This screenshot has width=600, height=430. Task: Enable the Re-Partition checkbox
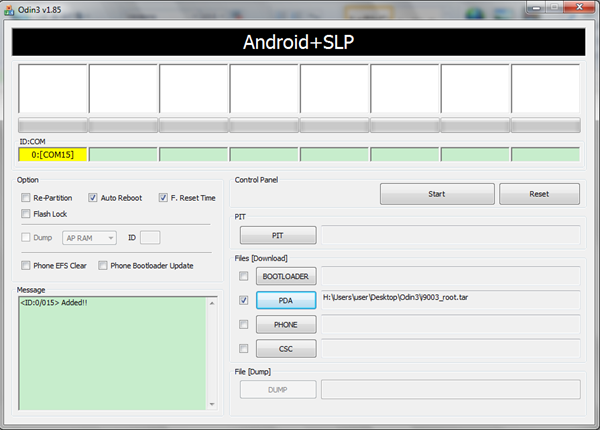[x=26, y=197]
